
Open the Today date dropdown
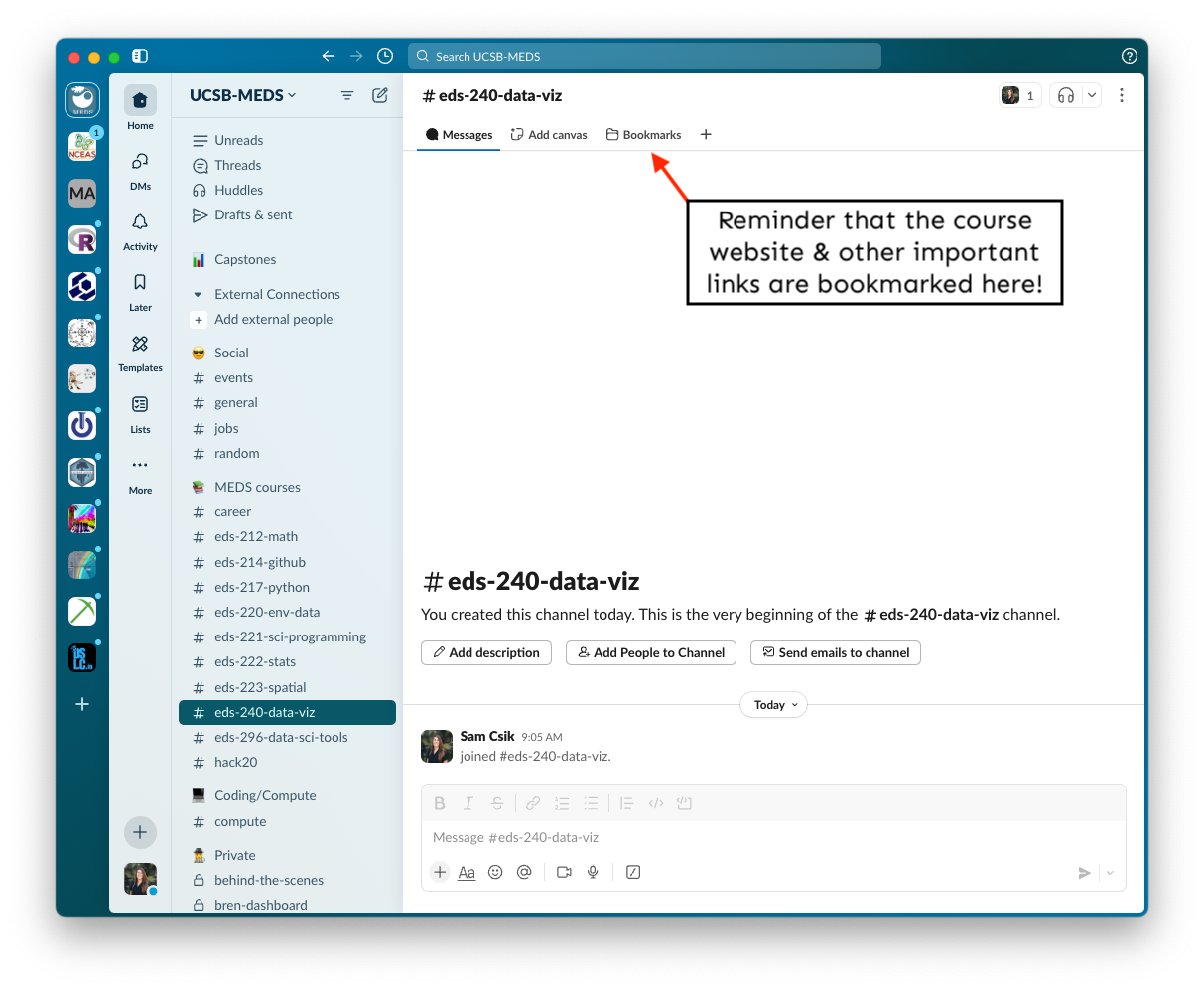(x=773, y=705)
